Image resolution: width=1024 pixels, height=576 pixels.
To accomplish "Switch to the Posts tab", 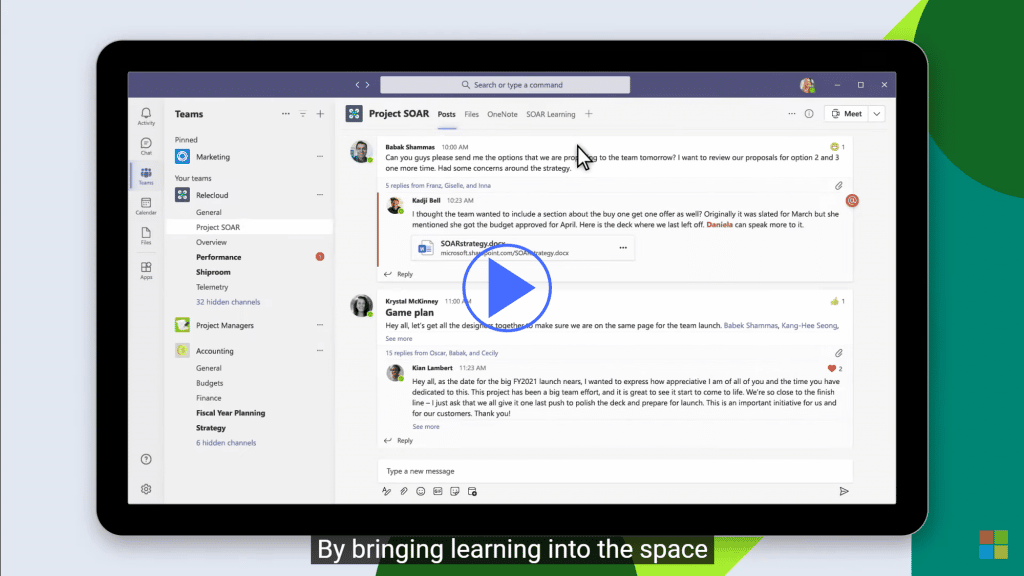I will pyautogui.click(x=447, y=114).
